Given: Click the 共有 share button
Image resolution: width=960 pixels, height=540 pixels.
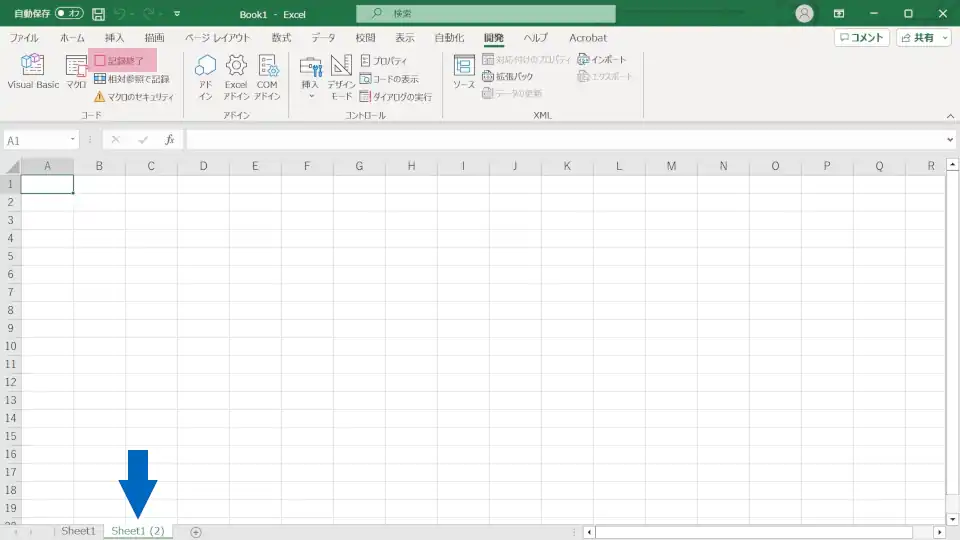Looking at the screenshot, I should tap(923, 37).
